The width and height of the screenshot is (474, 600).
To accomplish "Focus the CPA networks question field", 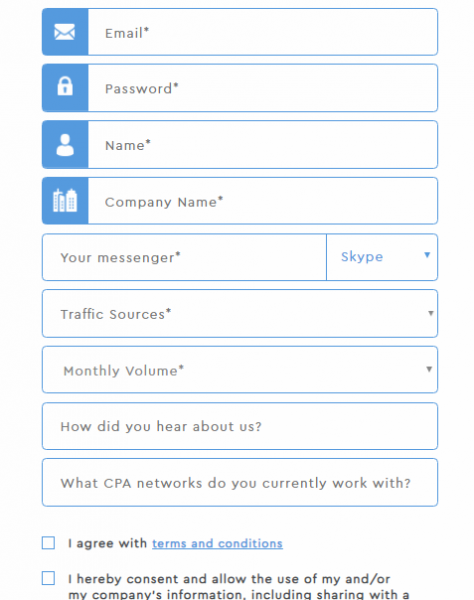I will [240, 483].
